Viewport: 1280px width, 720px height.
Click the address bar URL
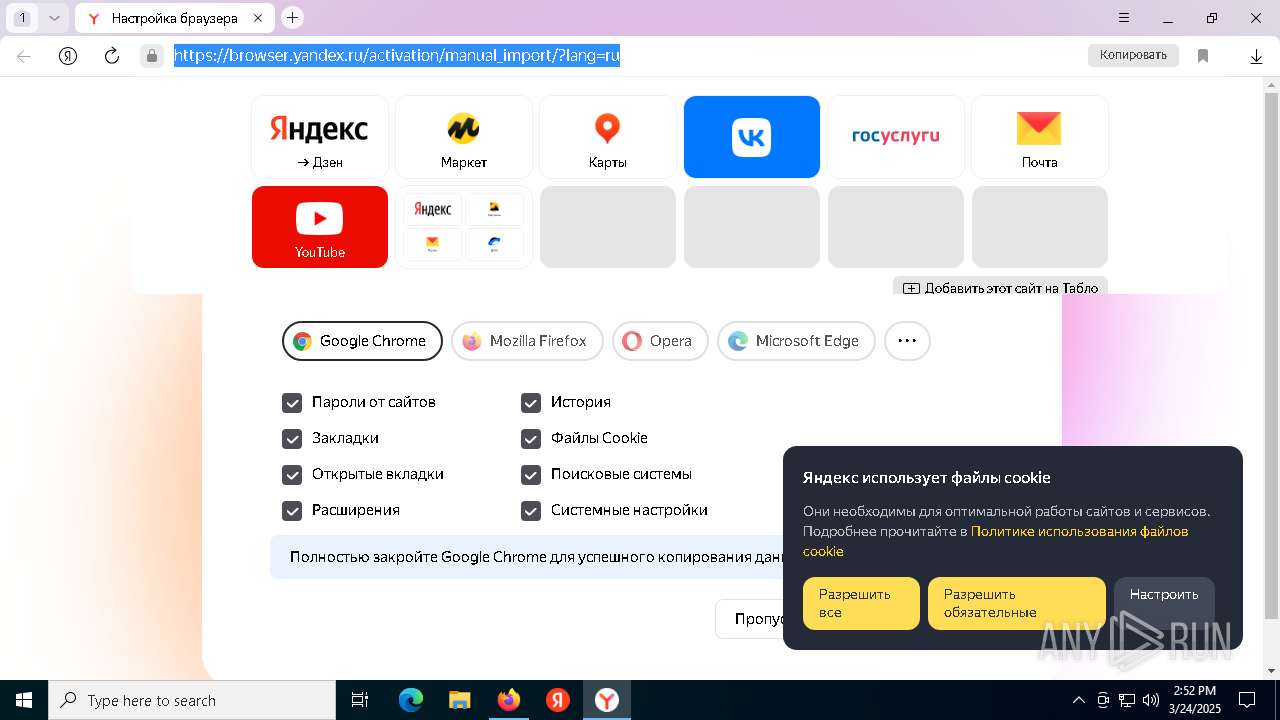tap(397, 56)
